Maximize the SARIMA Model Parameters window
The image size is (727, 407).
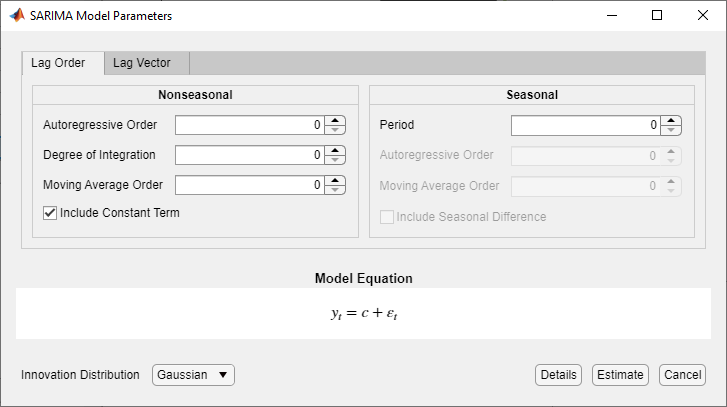pyautogui.click(x=657, y=16)
